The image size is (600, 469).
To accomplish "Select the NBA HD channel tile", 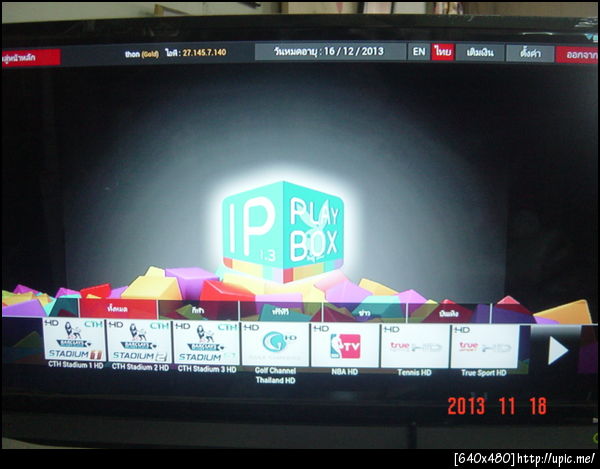I will tap(345, 345).
